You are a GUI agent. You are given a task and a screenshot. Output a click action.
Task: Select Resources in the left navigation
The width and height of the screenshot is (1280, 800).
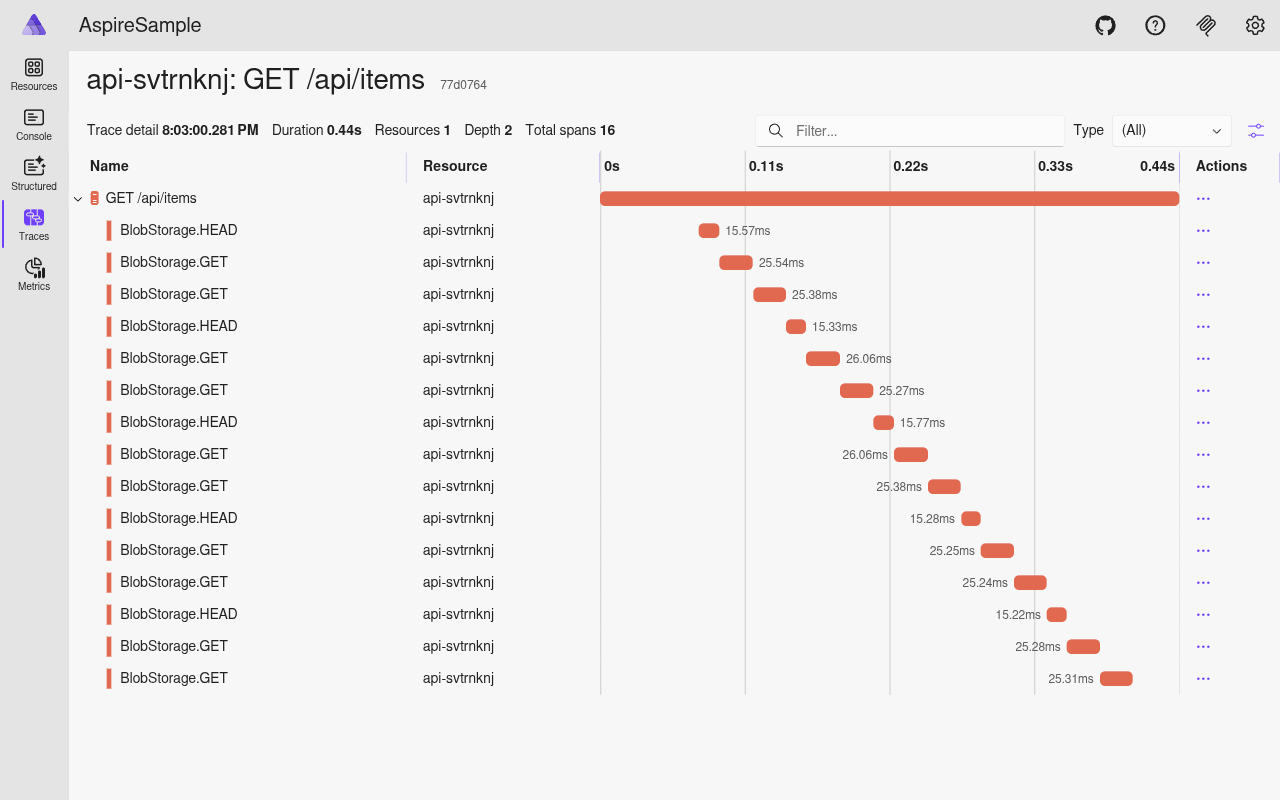pos(33,73)
